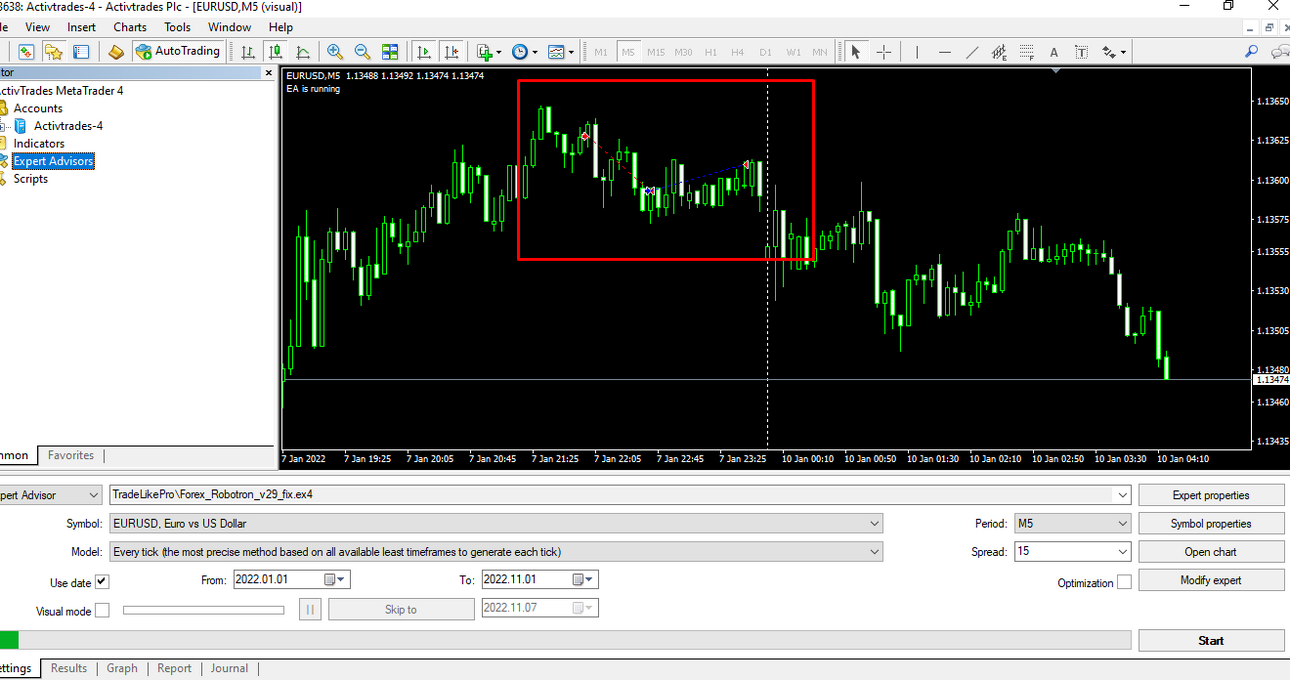Enable the Visual mode checkbox
Viewport: 1290px width, 680px height.
(x=102, y=610)
